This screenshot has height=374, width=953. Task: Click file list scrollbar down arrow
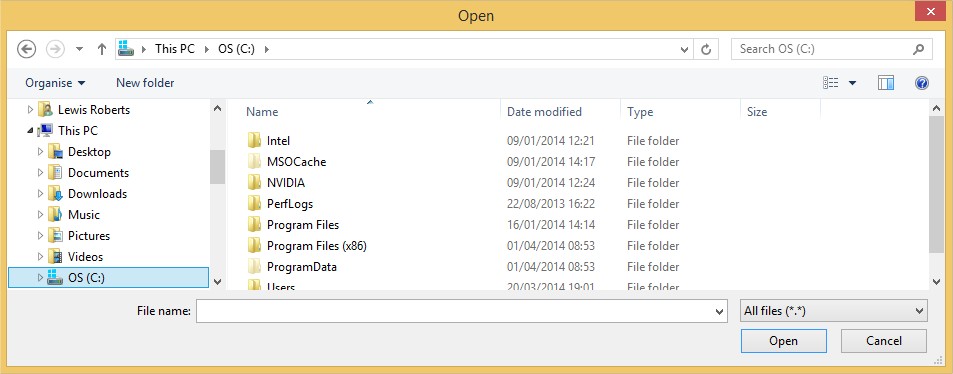tap(937, 281)
